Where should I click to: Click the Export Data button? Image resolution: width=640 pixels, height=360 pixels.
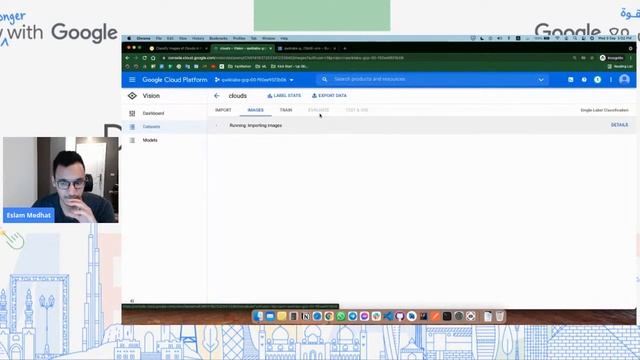[329, 96]
